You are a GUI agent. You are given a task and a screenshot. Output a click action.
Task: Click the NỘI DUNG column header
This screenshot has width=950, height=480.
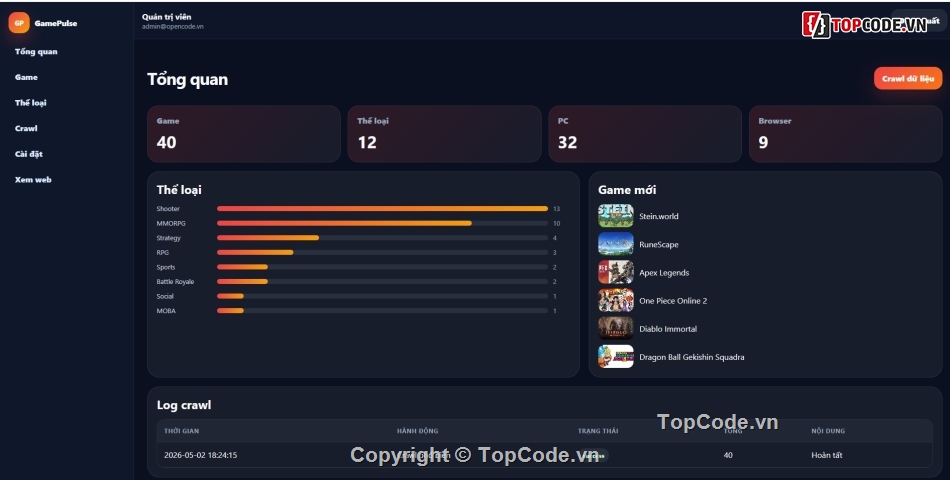click(x=828, y=431)
